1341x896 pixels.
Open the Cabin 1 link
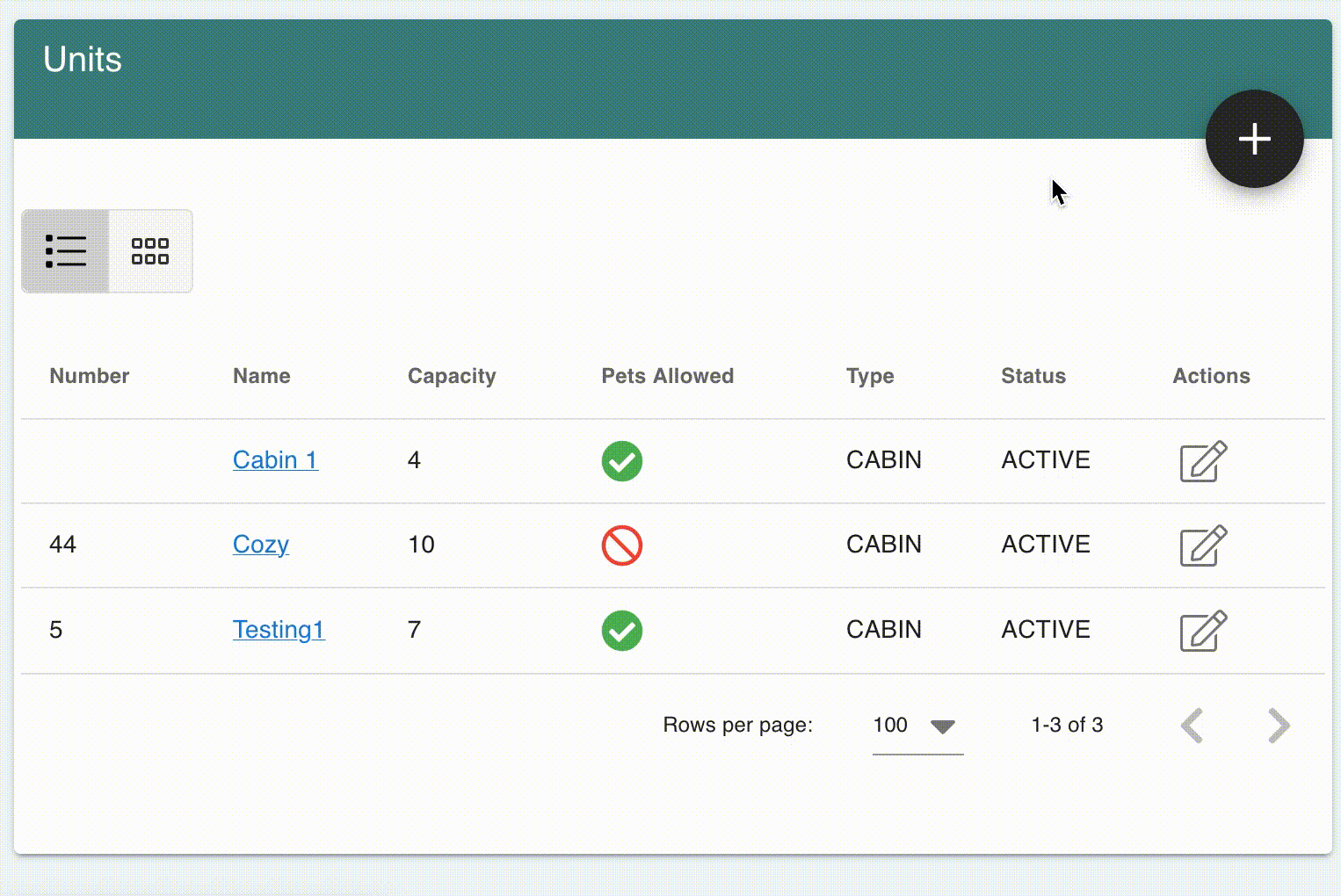point(275,459)
